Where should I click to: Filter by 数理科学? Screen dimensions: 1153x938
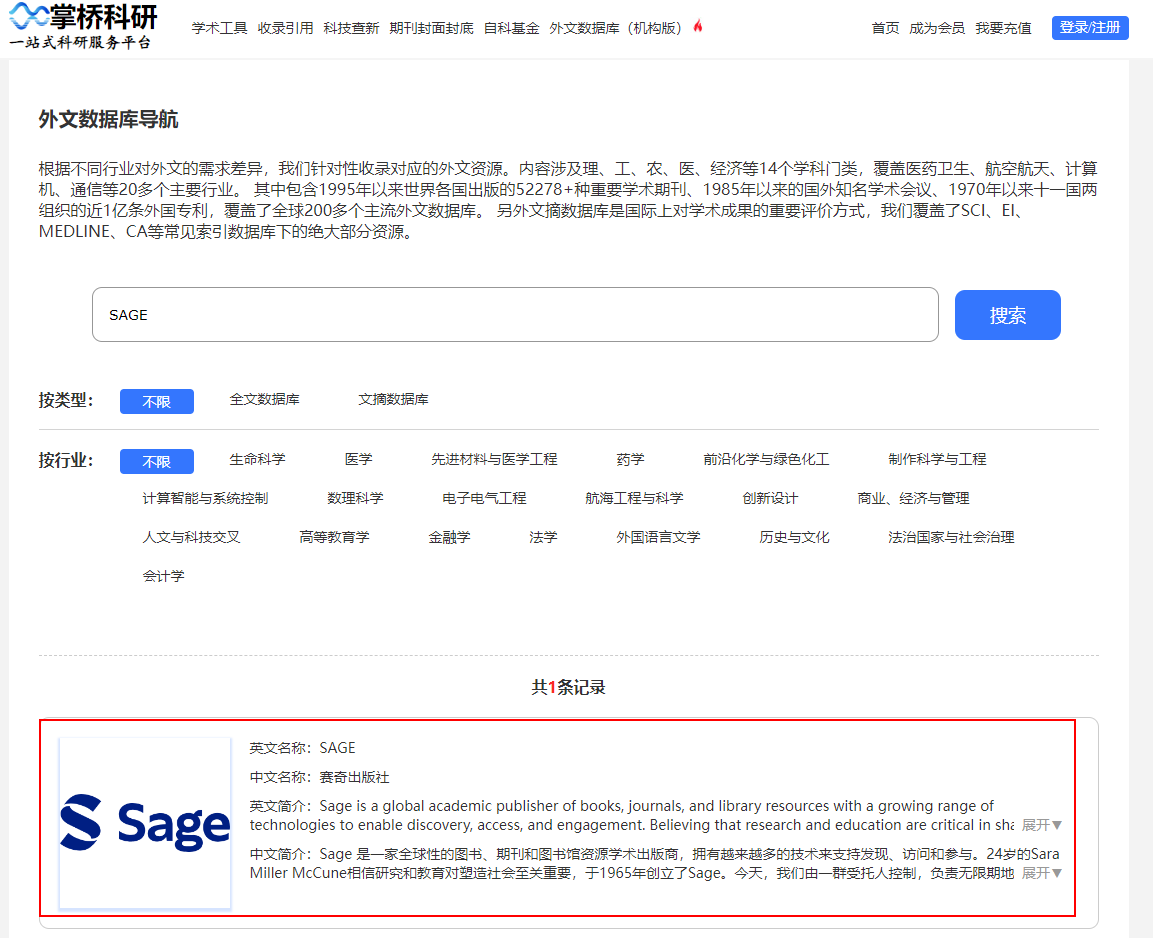tap(355, 498)
